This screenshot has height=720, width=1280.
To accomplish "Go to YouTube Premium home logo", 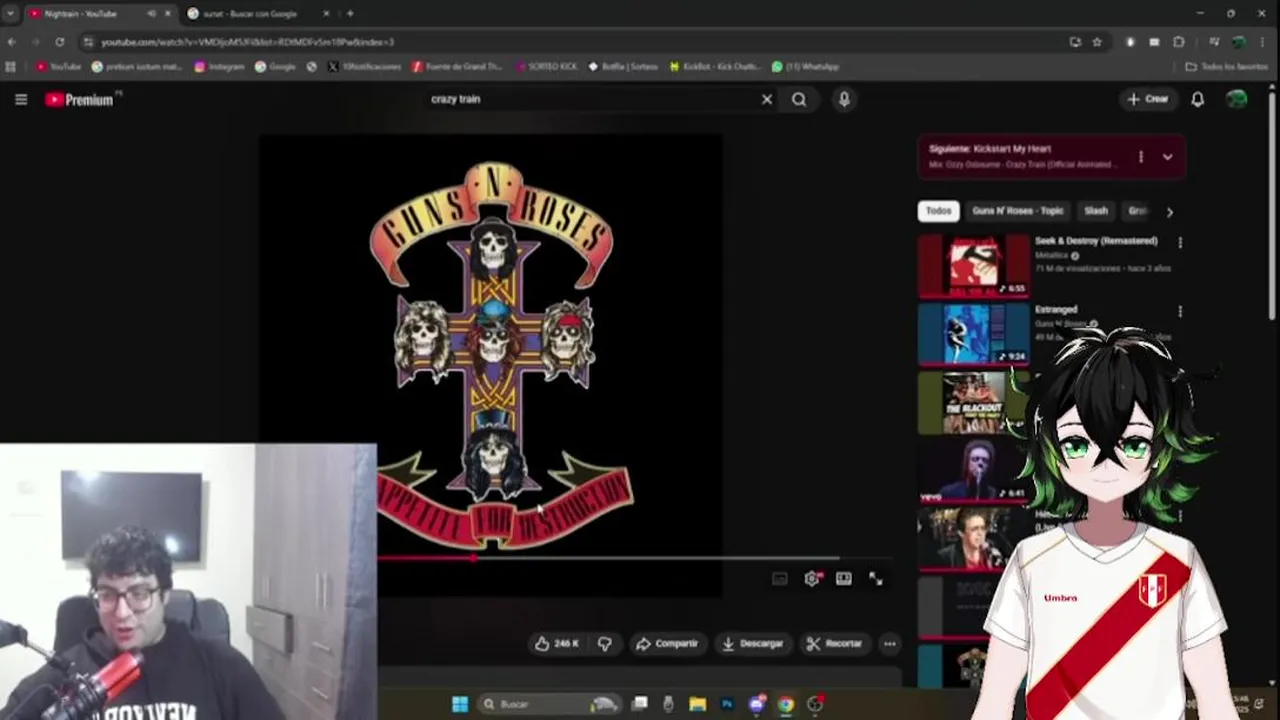I will 80,99.
